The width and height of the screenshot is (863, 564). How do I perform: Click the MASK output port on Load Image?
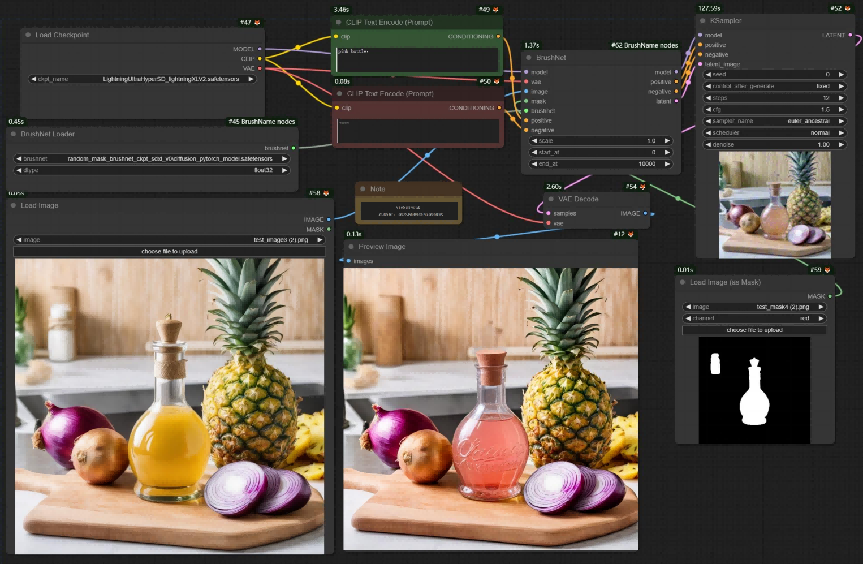[x=329, y=229]
